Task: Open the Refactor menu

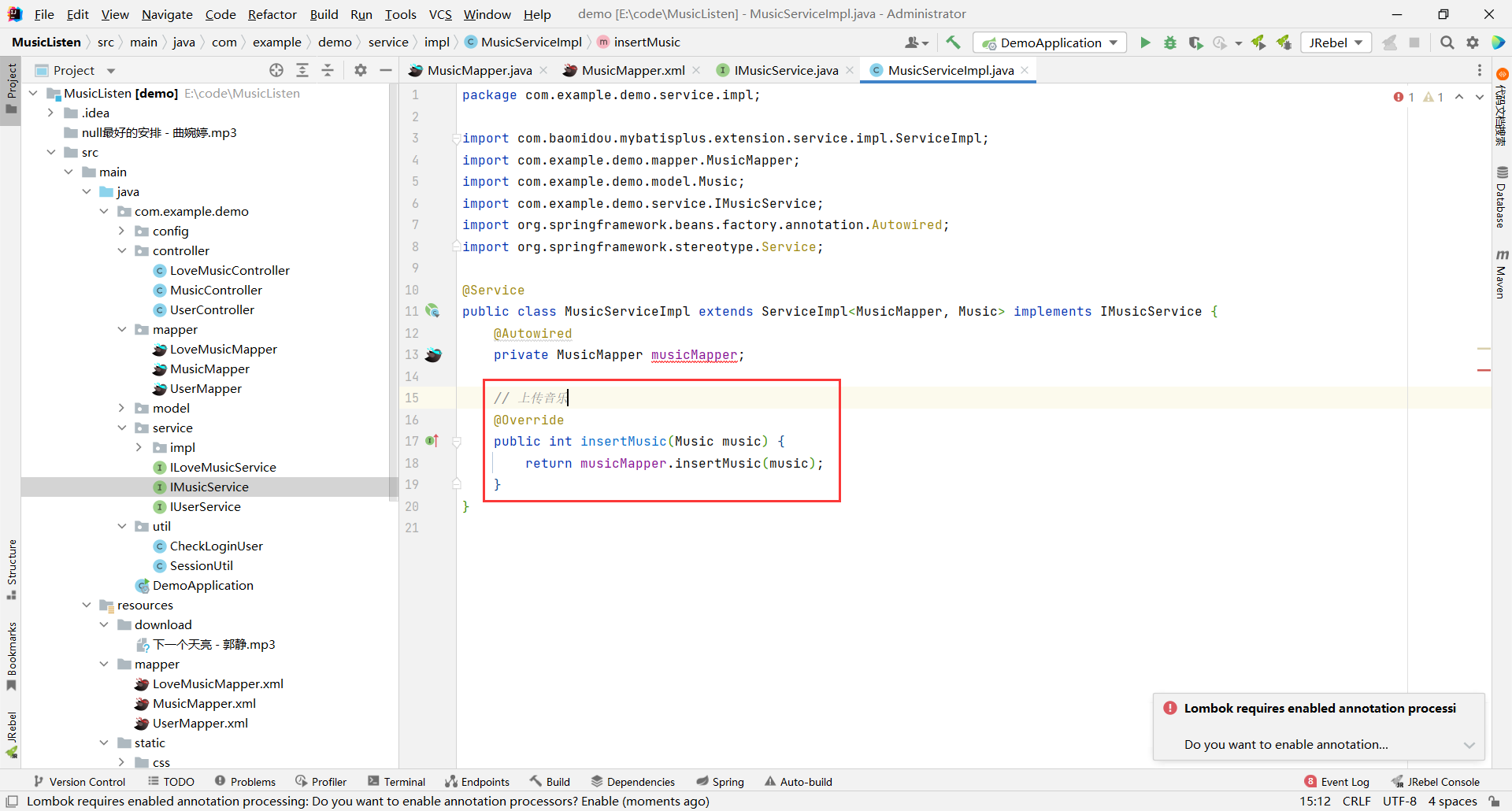Action: point(272,14)
